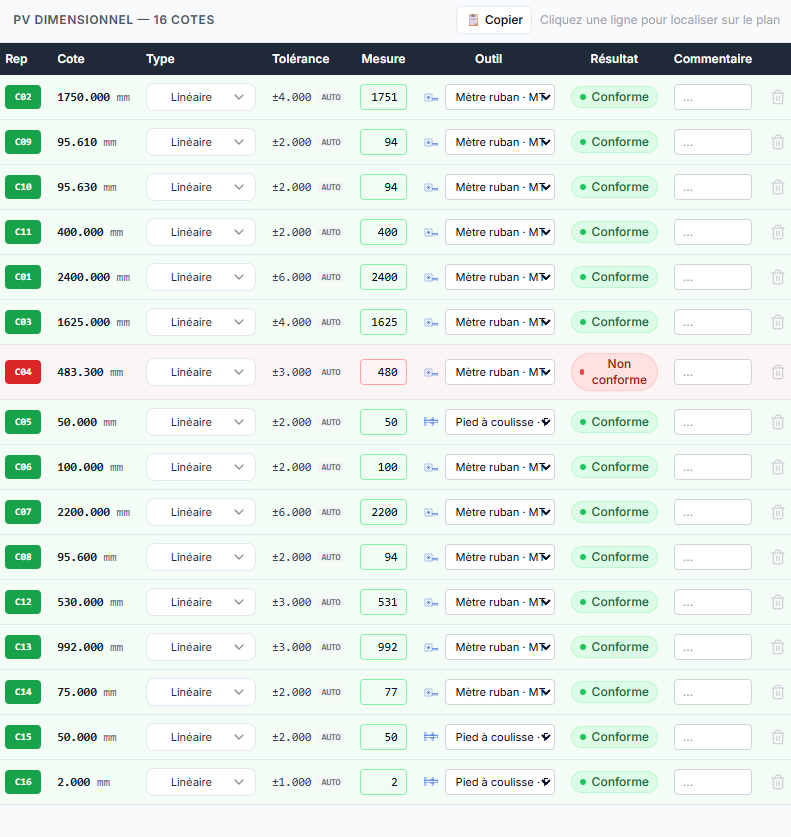Select the C11 reference badge
The width and height of the screenshot is (791, 837).
23,232
